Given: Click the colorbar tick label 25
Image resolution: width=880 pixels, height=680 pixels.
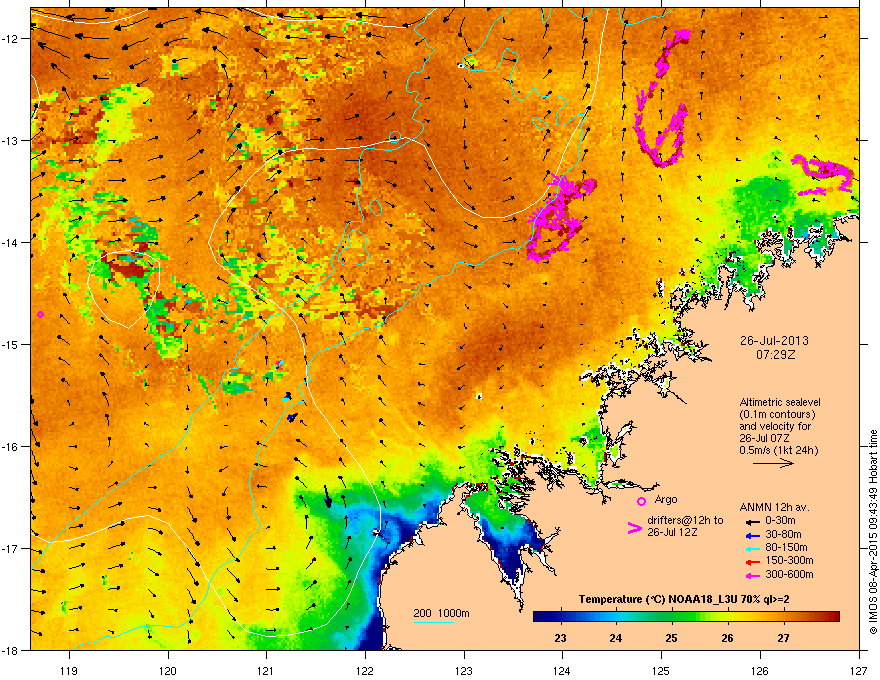Looking at the screenshot, I should point(671,638).
